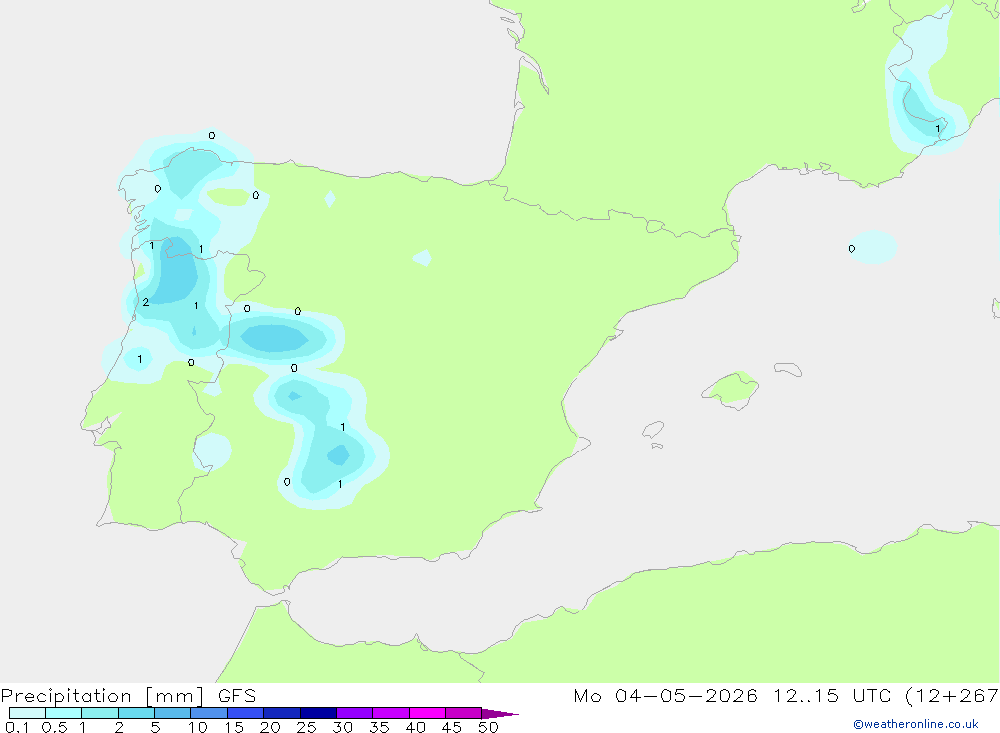Click the '5' legend scale label
This screenshot has width=1000, height=733.
(155, 727)
